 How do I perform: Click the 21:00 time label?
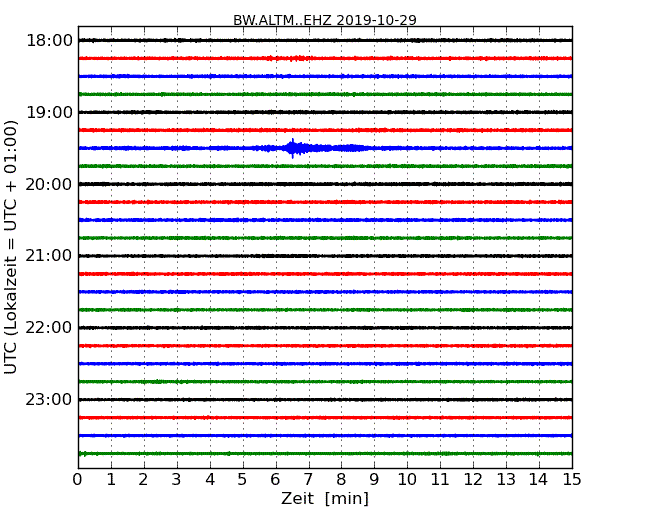pos(49,256)
